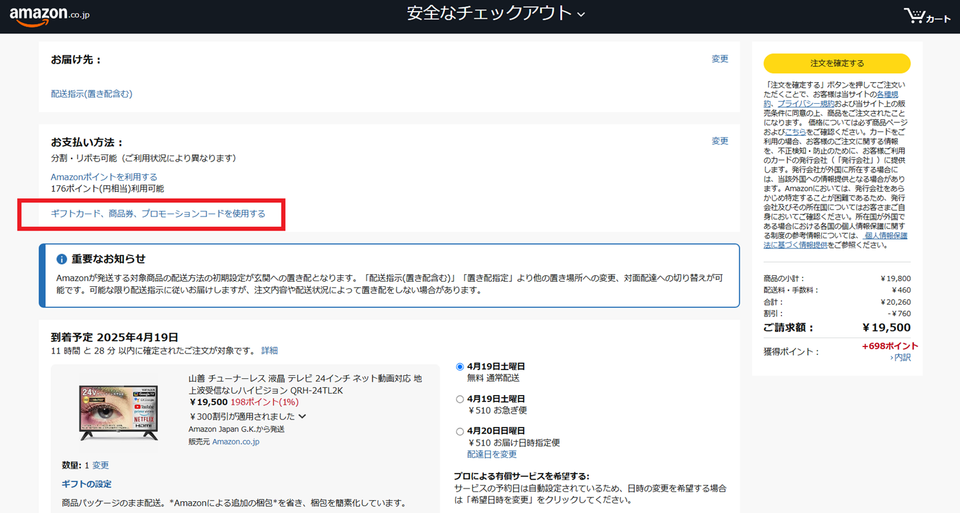Select 4月19日 無料 通常配送 radio option
Image resolution: width=960 pixels, height=513 pixels.
click(x=459, y=366)
